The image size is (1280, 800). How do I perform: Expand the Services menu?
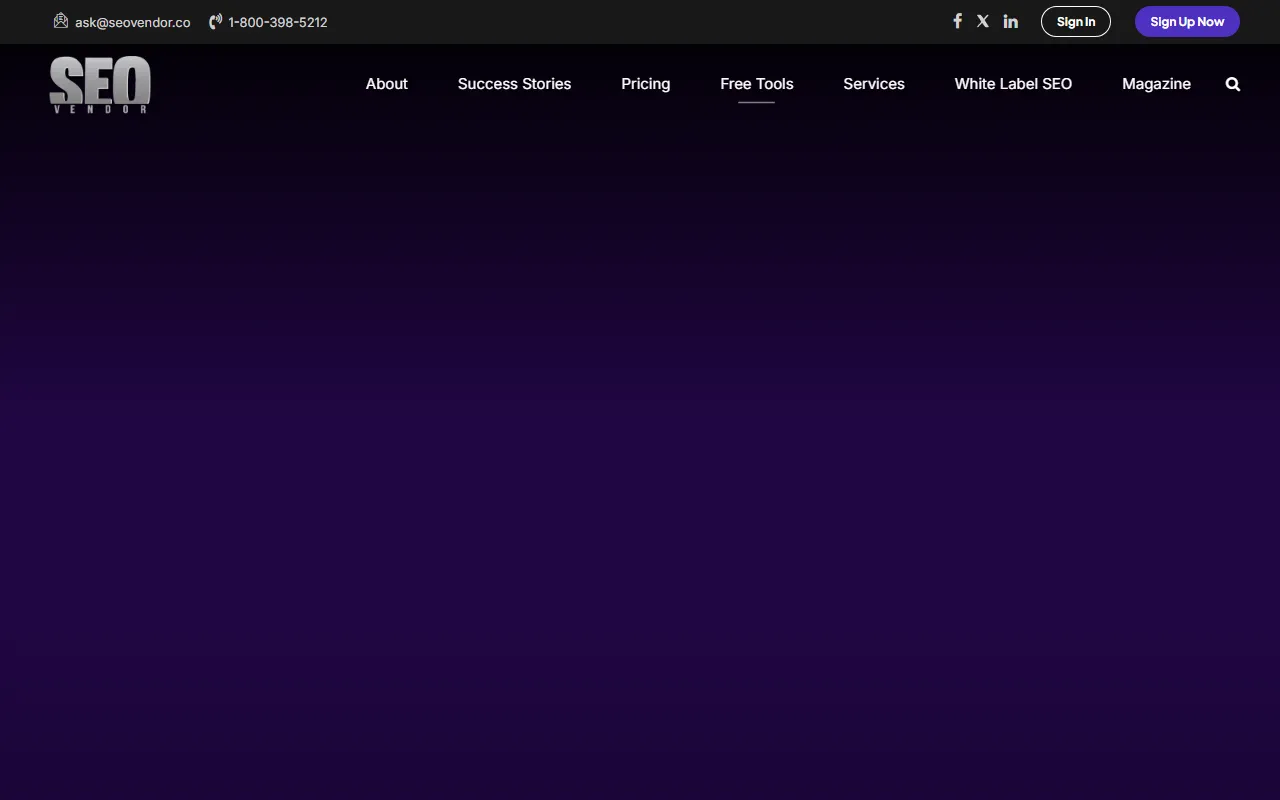[x=873, y=84]
